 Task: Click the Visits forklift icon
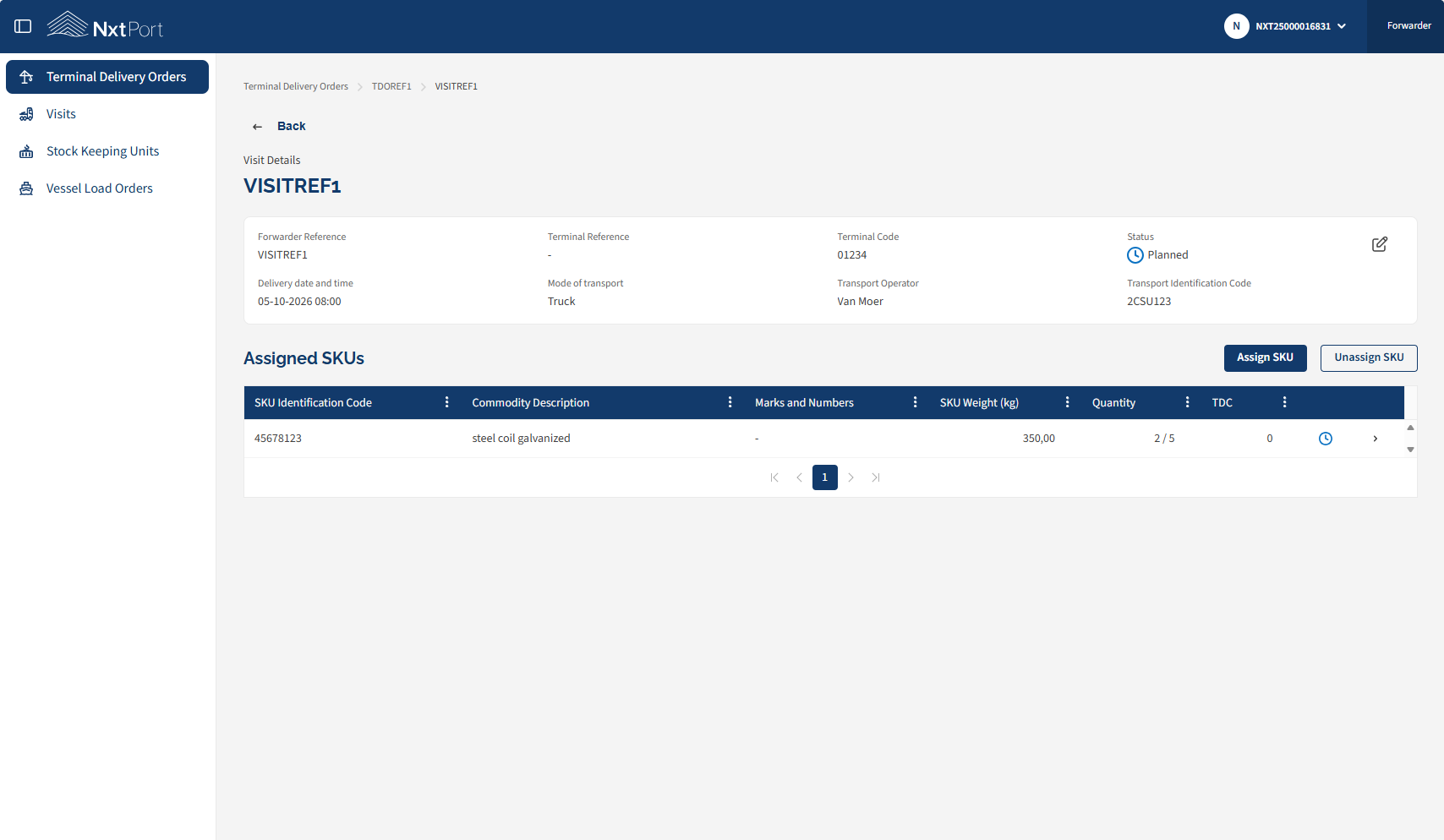tap(26, 114)
